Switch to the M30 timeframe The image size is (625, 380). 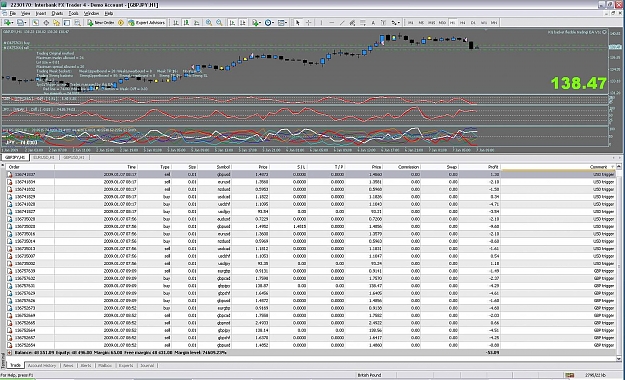(x=442, y=23)
